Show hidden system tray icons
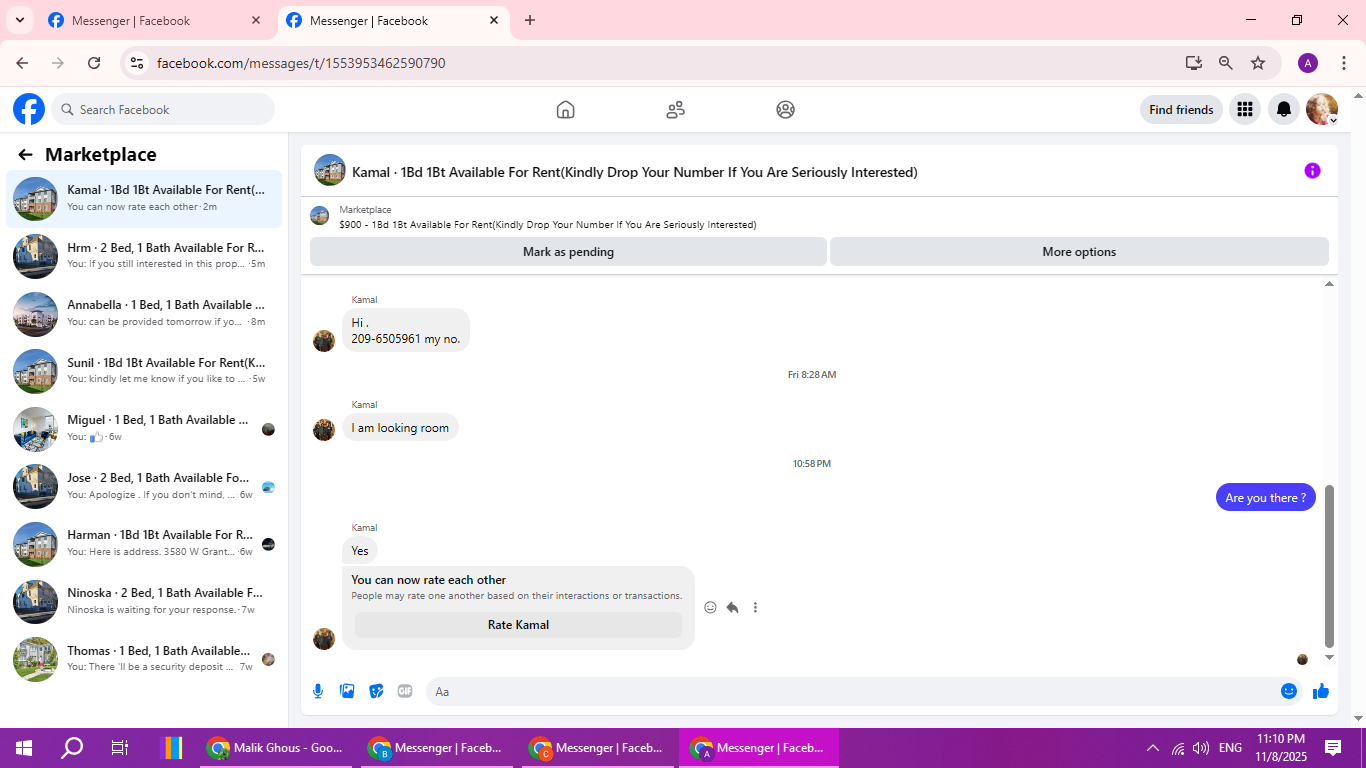 1153,748
